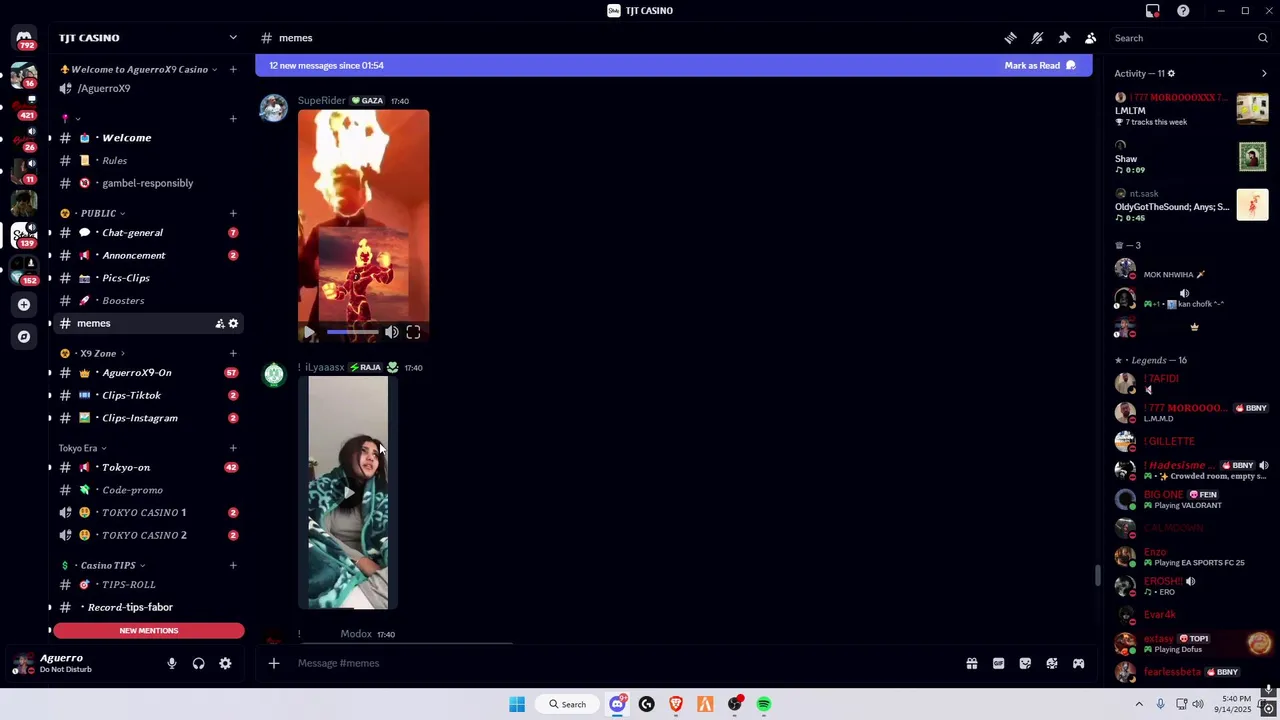Open the Threads icon in channel header
This screenshot has height=720, width=1280.
pyautogui.click(x=1010, y=38)
